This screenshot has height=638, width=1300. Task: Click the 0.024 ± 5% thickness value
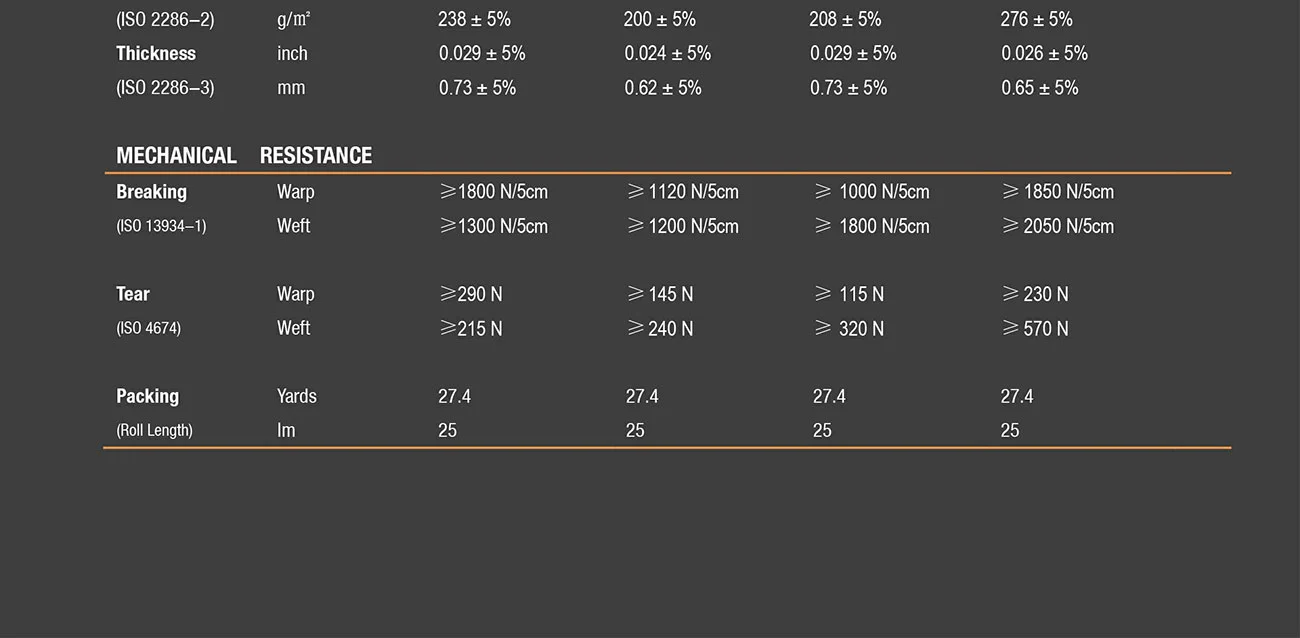point(668,54)
